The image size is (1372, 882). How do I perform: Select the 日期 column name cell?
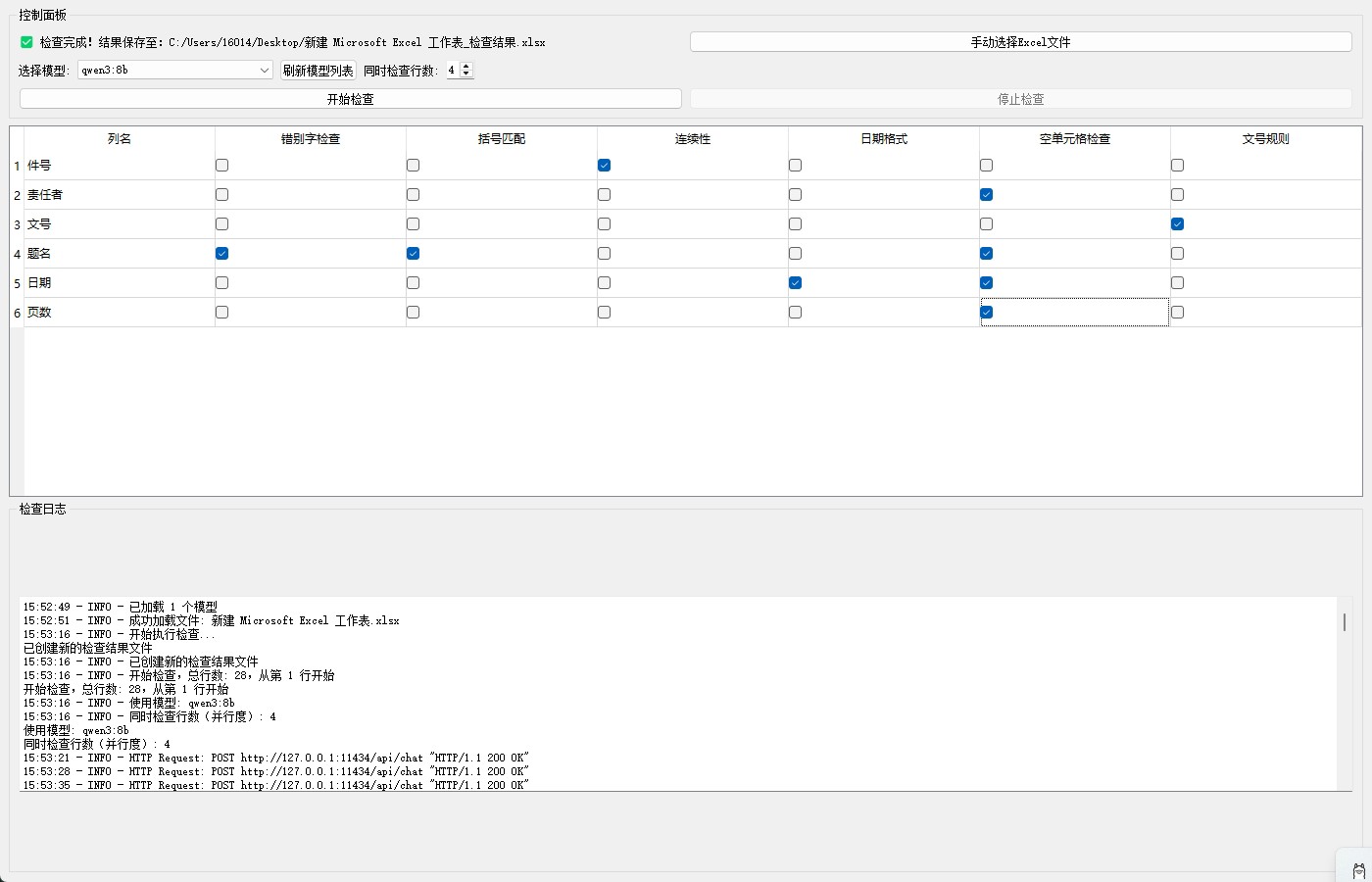pyautogui.click(x=120, y=283)
